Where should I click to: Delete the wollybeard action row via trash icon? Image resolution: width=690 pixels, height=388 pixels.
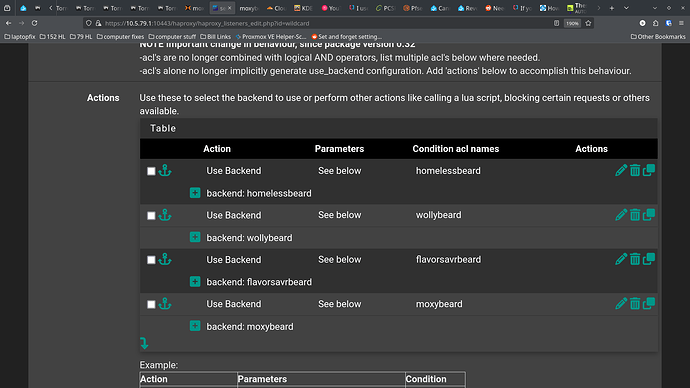click(635, 215)
